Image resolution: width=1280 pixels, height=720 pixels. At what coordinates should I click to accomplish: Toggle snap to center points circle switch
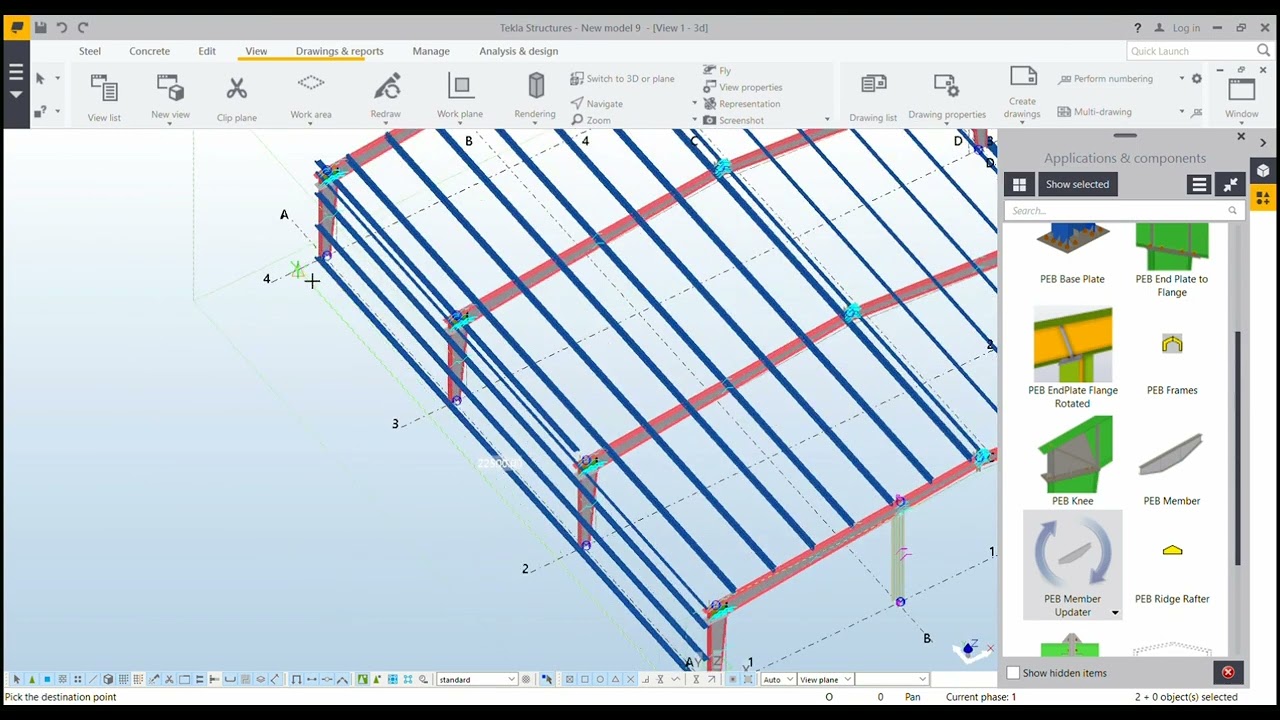tap(600, 680)
